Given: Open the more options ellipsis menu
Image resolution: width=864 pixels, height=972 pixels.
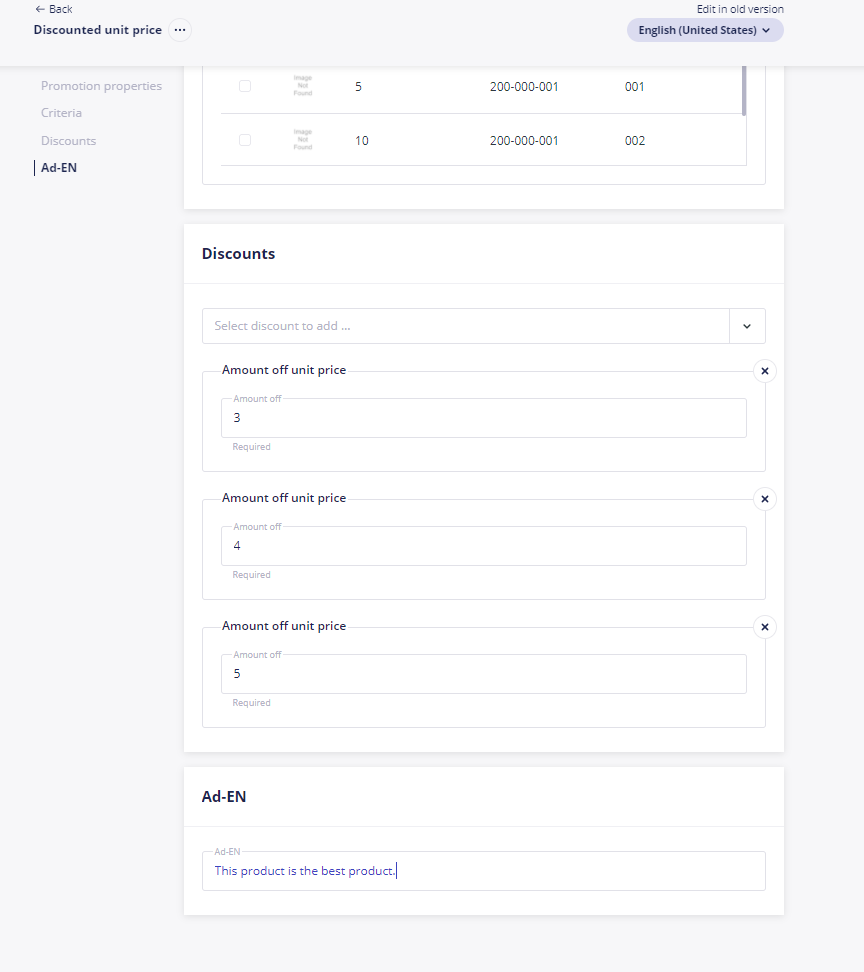Looking at the screenshot, I should tap(180, 30).
